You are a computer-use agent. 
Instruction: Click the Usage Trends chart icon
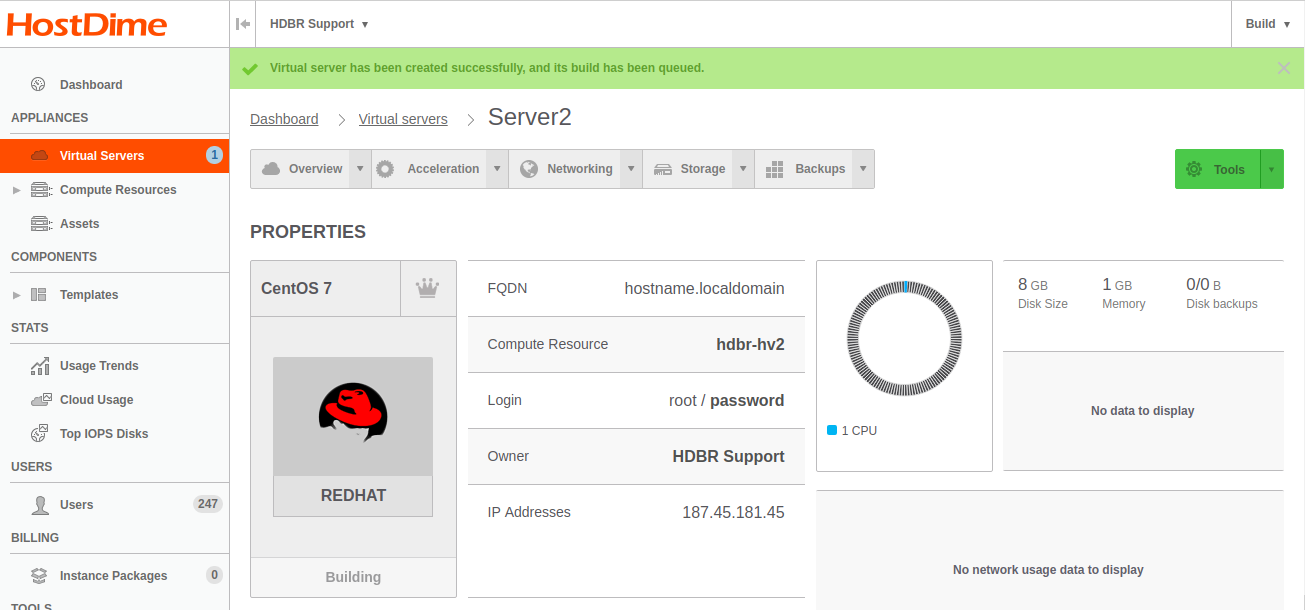point(40,366)
